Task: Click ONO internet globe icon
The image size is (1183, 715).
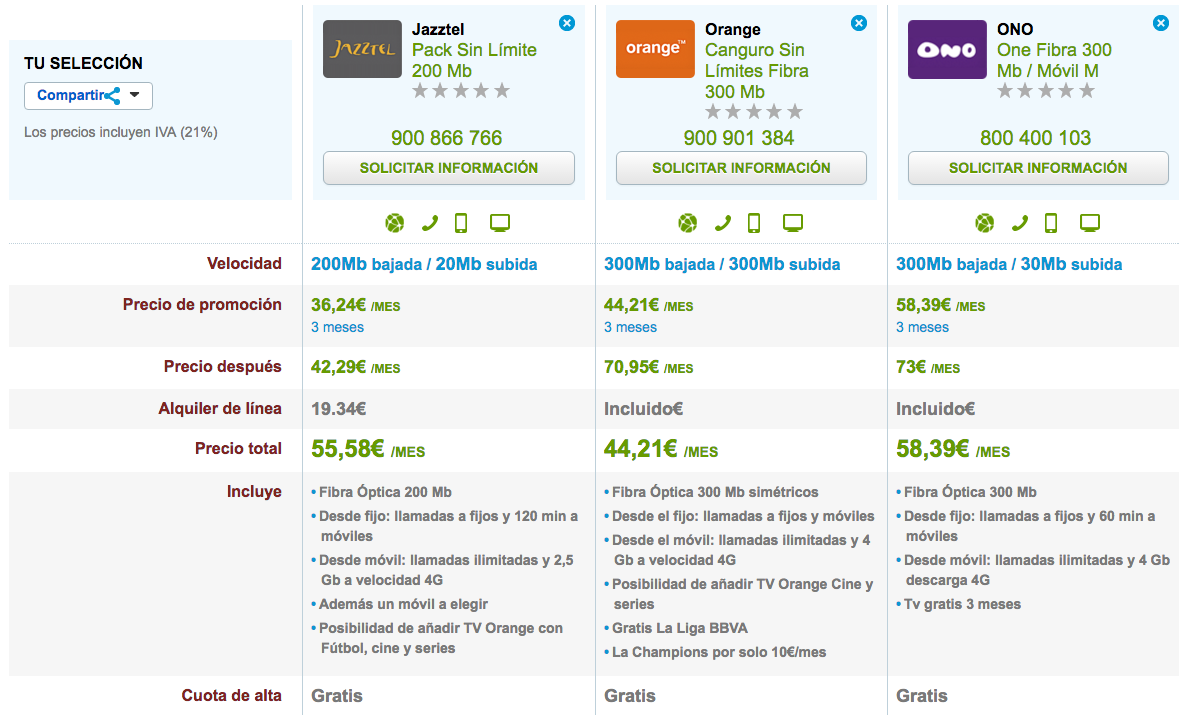Action: 985,223
